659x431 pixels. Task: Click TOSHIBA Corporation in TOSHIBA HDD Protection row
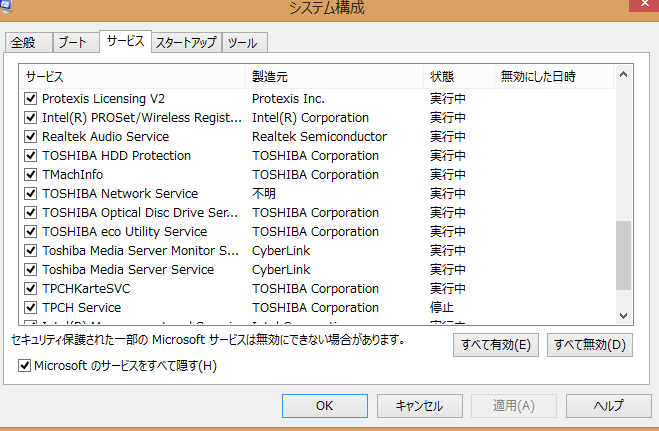[x=316, y=156]
